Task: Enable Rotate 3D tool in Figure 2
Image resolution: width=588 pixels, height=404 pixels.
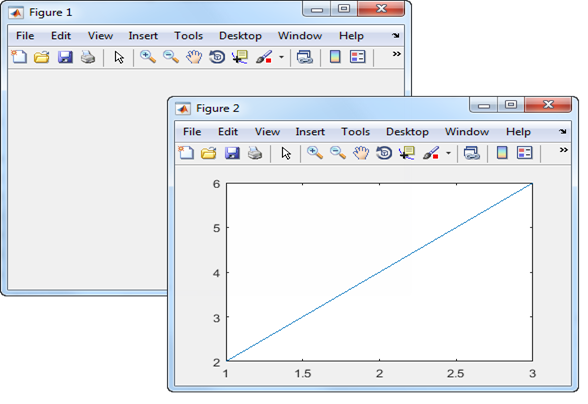Action: pyautogui.click(x=384, y=153)
